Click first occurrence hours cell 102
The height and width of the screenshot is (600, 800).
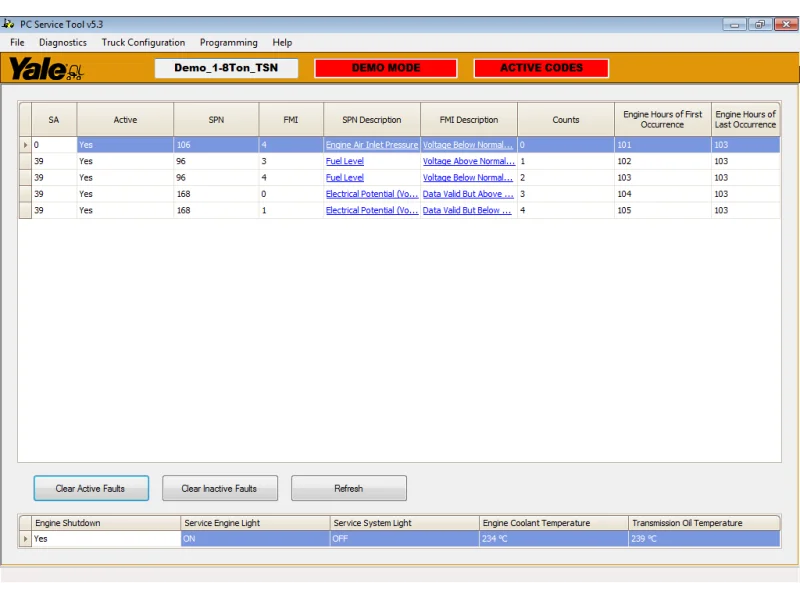(x=663, y=161)
